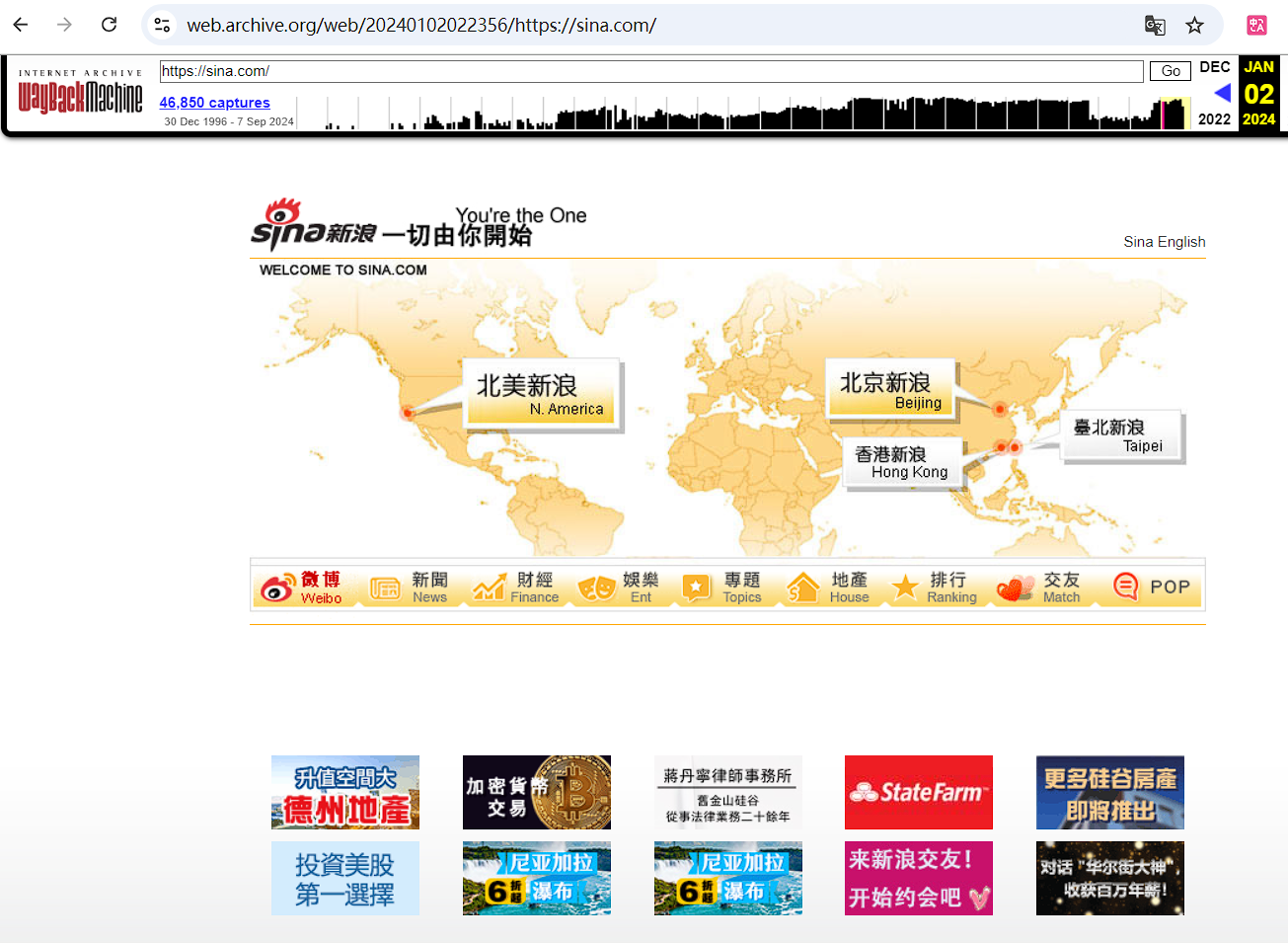
Task: Go back to the previous page
Action: 21,25
